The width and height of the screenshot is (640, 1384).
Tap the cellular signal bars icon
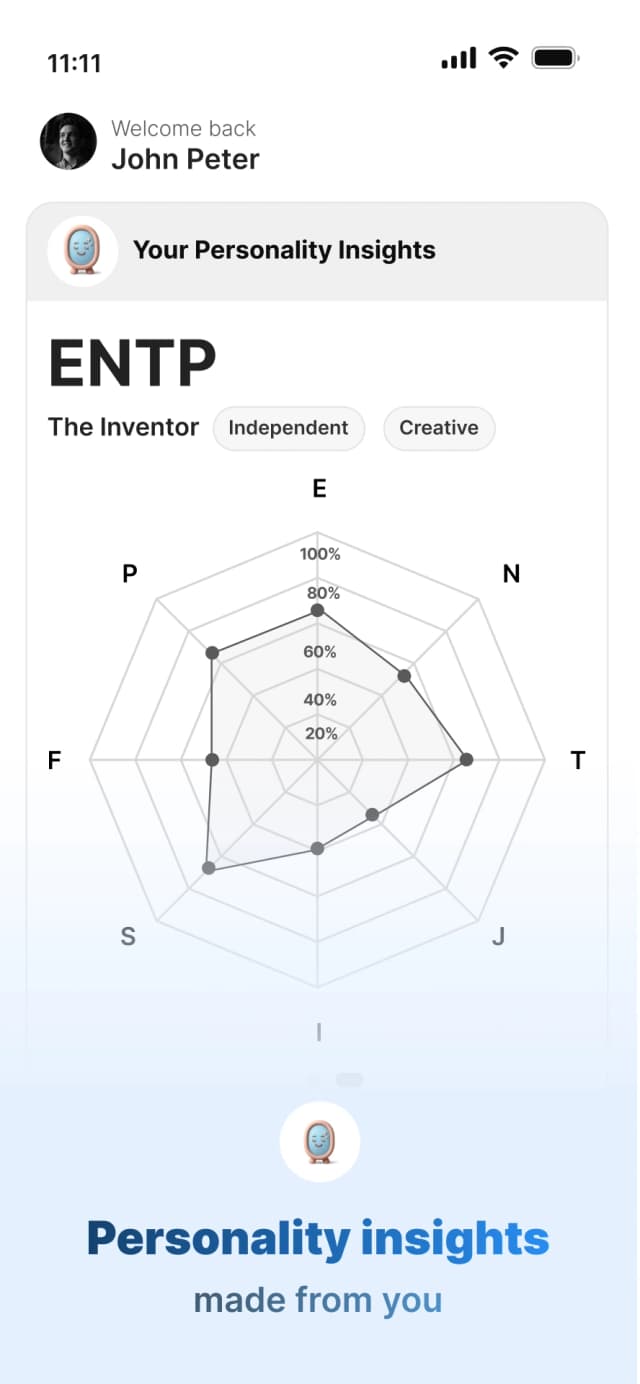click(x=459, y=59)
